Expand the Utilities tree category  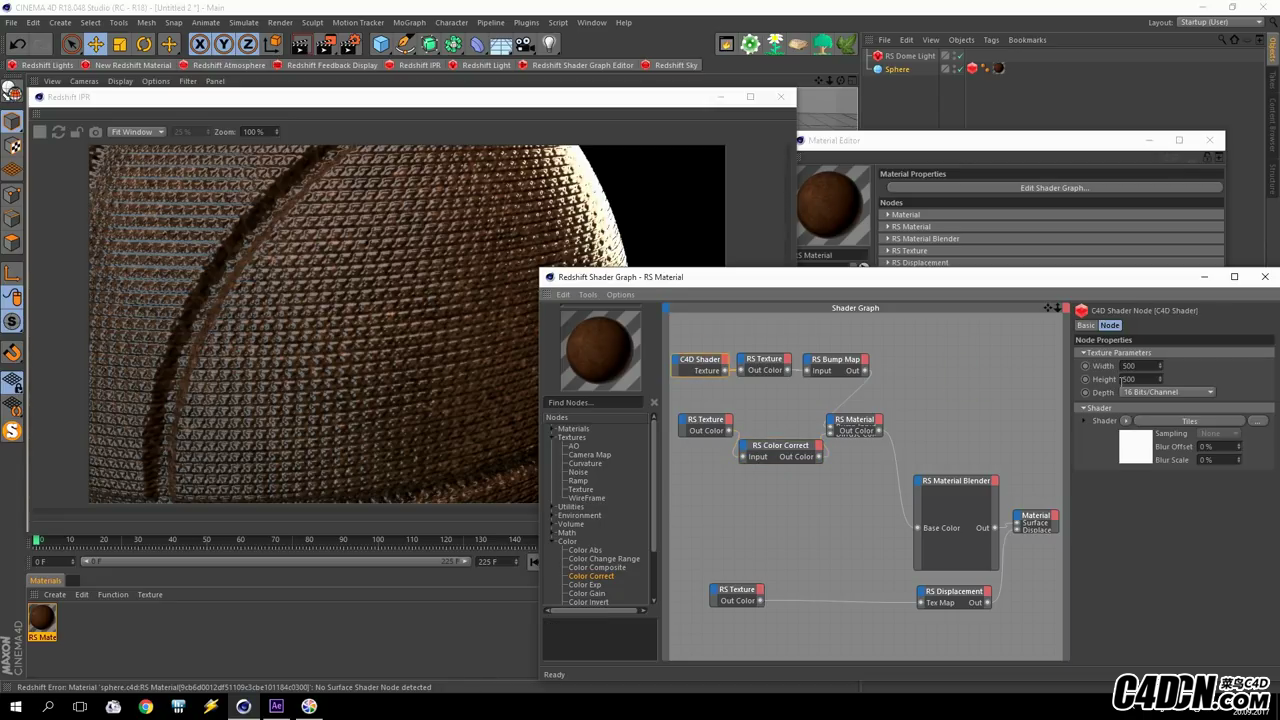pyautogui.click(x=551, y=507)
